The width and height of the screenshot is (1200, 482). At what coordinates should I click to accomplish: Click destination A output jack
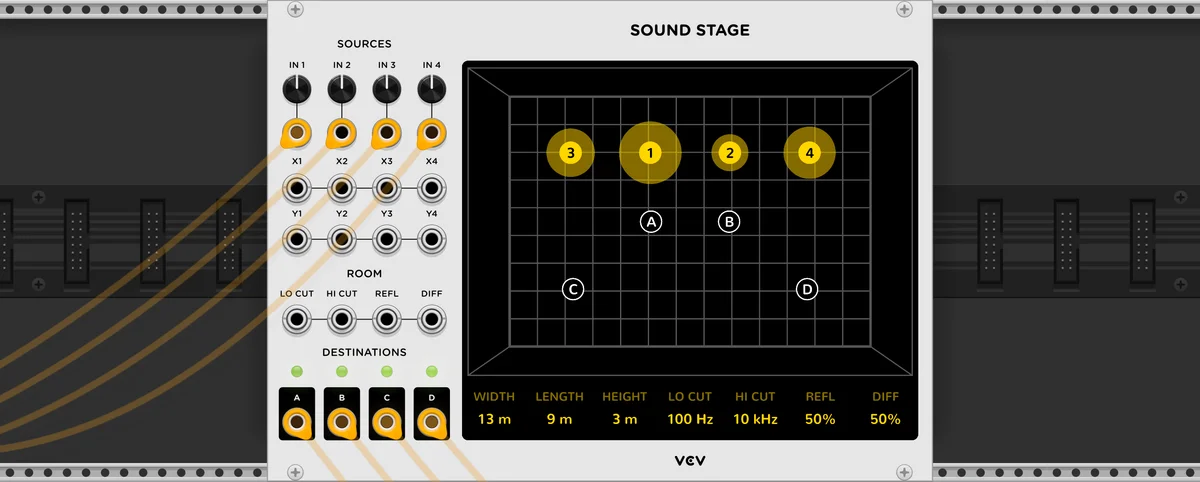click(297, 424)
